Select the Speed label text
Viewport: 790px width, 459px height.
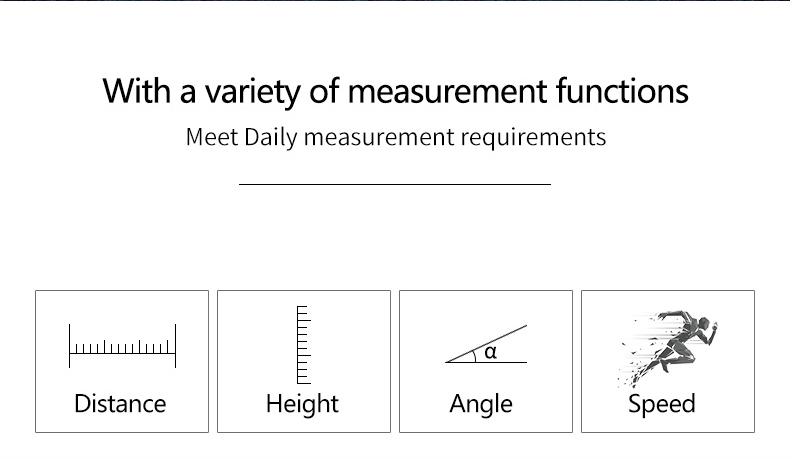[662, 405]
